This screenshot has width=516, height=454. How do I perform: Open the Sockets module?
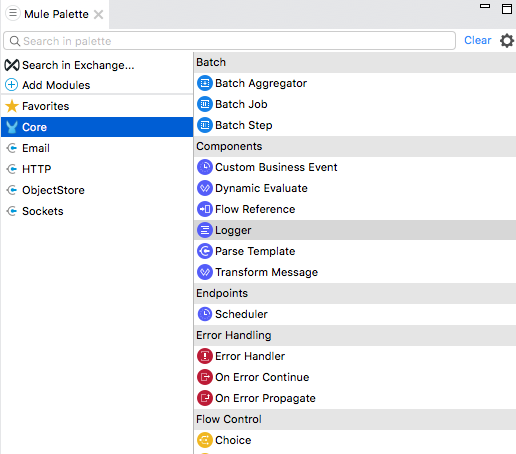(x=97, y=211)
